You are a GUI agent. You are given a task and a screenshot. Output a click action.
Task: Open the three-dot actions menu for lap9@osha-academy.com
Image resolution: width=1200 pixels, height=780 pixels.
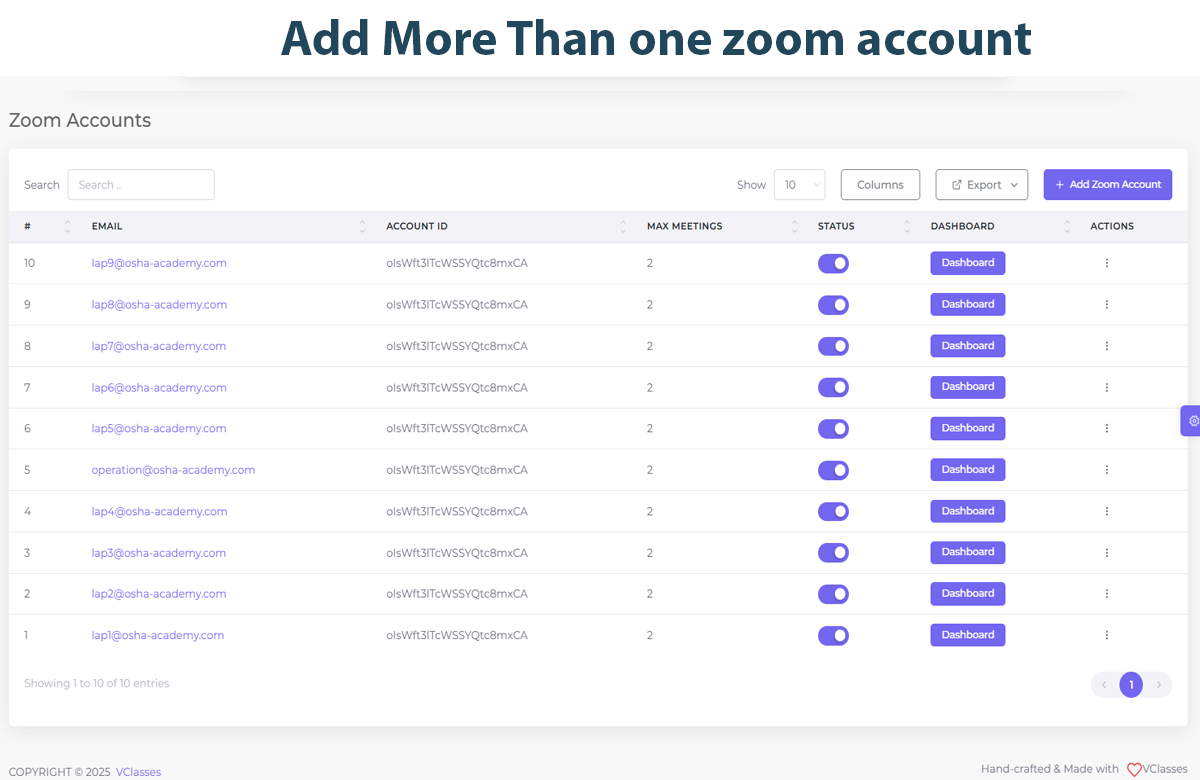(x=1106, y=263)
